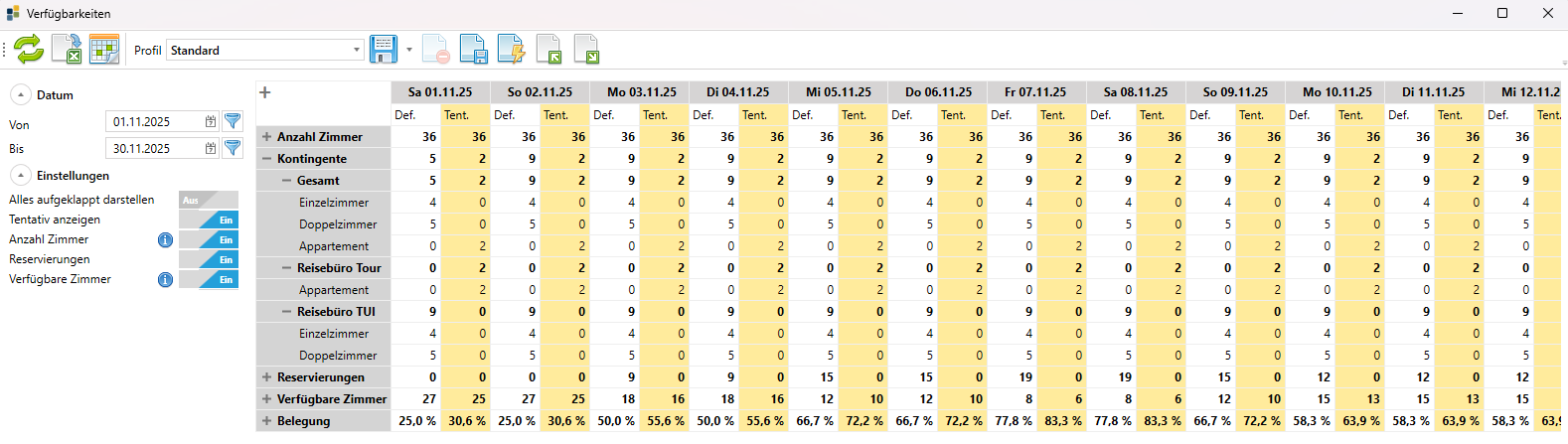Turn off the Tentativ anzeigen switch
Image resolution: width=1568 pixels, height=444 pixels.
coord(209,220)
